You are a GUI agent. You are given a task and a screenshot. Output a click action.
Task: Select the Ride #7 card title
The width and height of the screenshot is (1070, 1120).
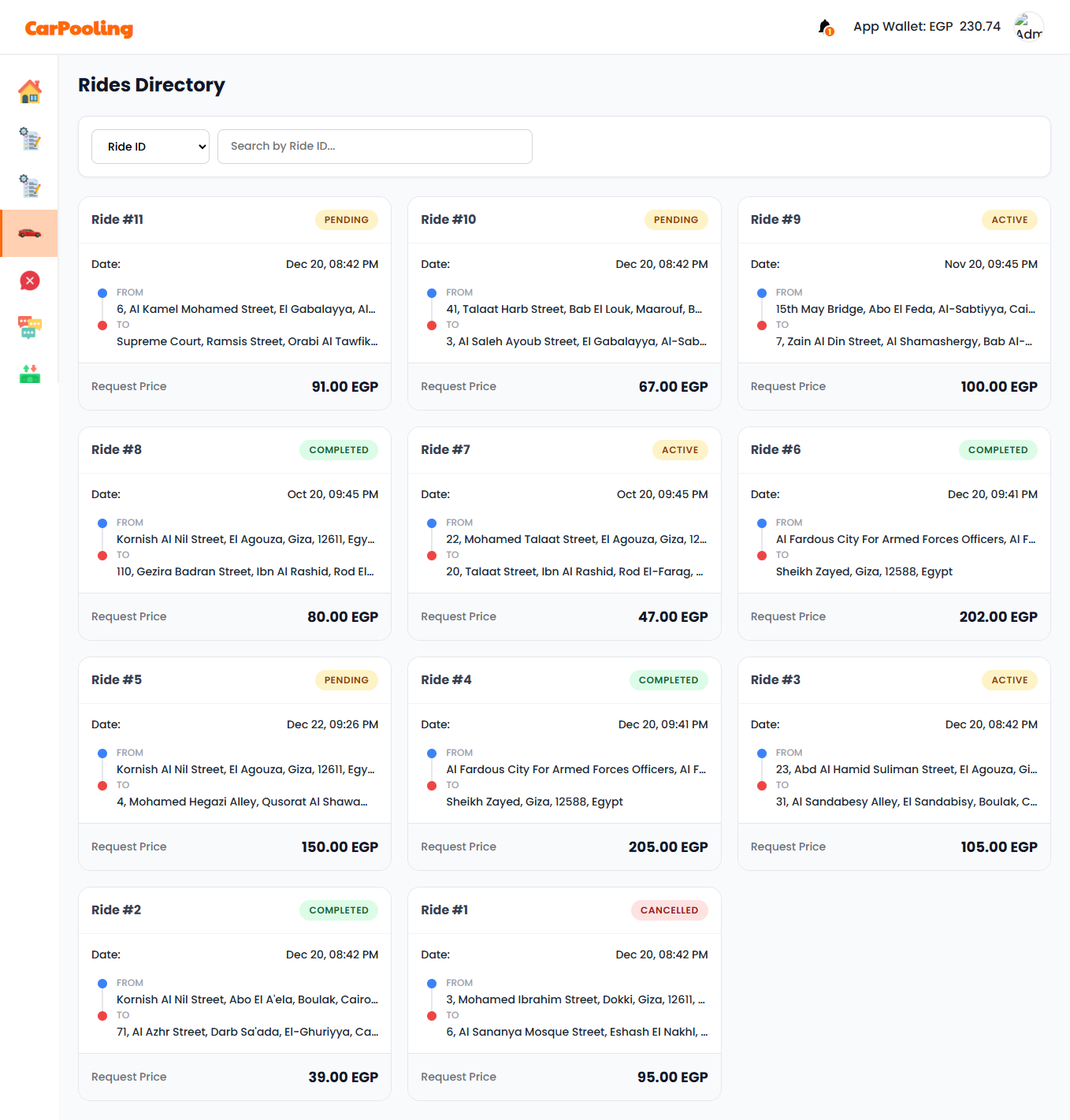[445, 450]
